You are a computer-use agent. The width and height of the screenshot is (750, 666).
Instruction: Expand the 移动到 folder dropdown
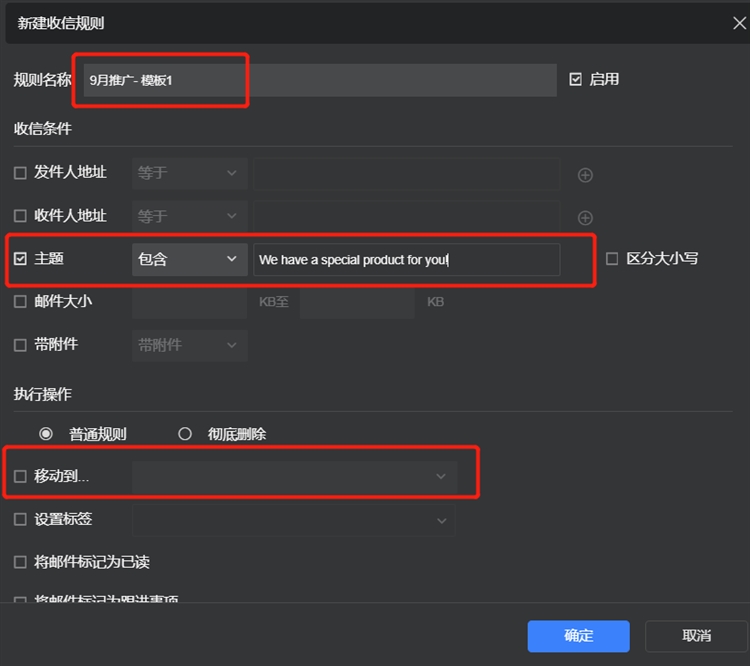click(x=294, y=477)
